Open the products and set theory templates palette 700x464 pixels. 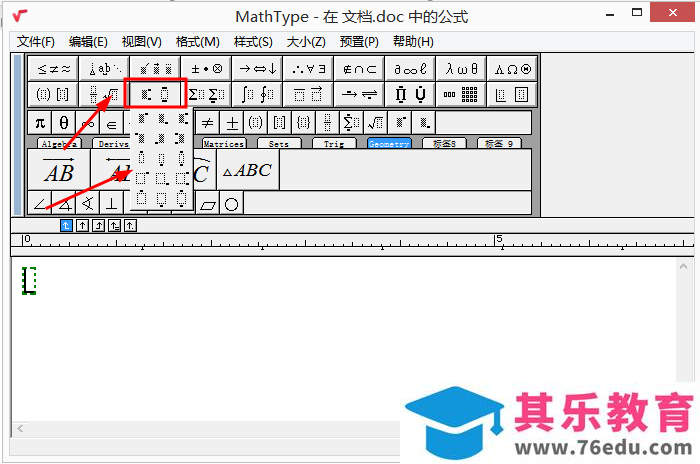(410, 94)
